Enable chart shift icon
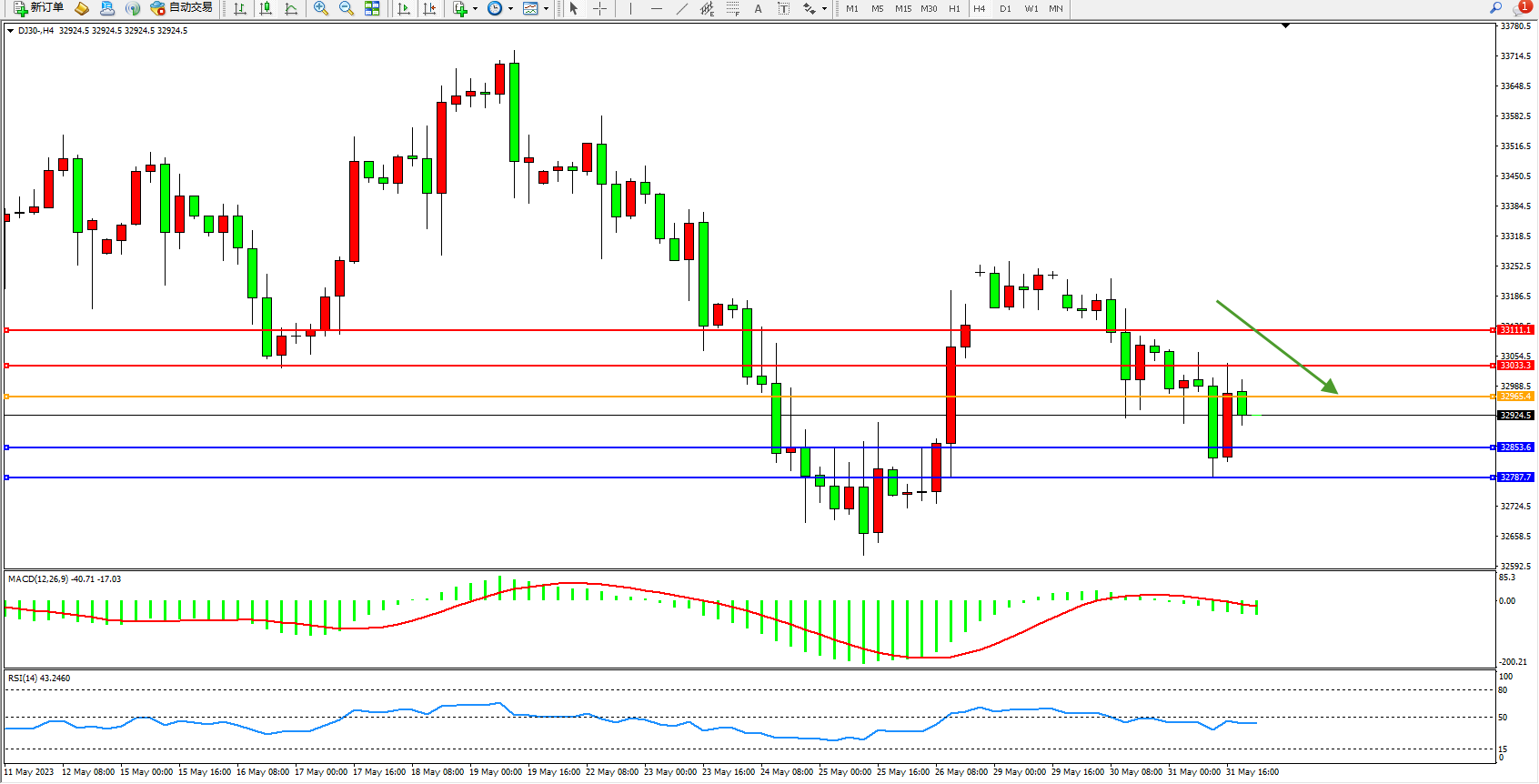Viewport: 1539px width, 784px height. coord(429,8)
